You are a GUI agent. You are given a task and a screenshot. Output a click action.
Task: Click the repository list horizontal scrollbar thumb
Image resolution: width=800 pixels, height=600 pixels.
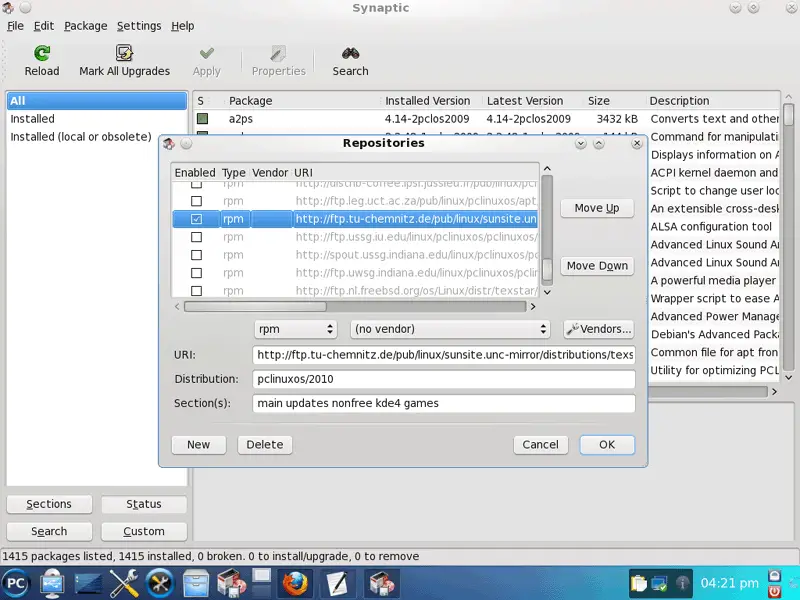tap(255, 307)
